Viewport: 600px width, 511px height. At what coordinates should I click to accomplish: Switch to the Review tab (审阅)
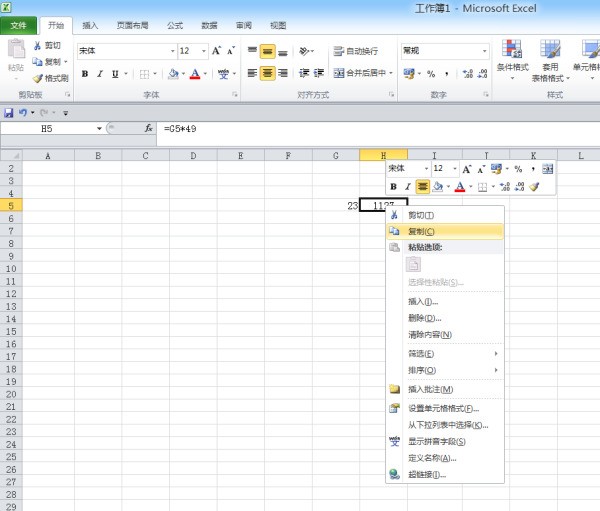click(x=244, y=26)
